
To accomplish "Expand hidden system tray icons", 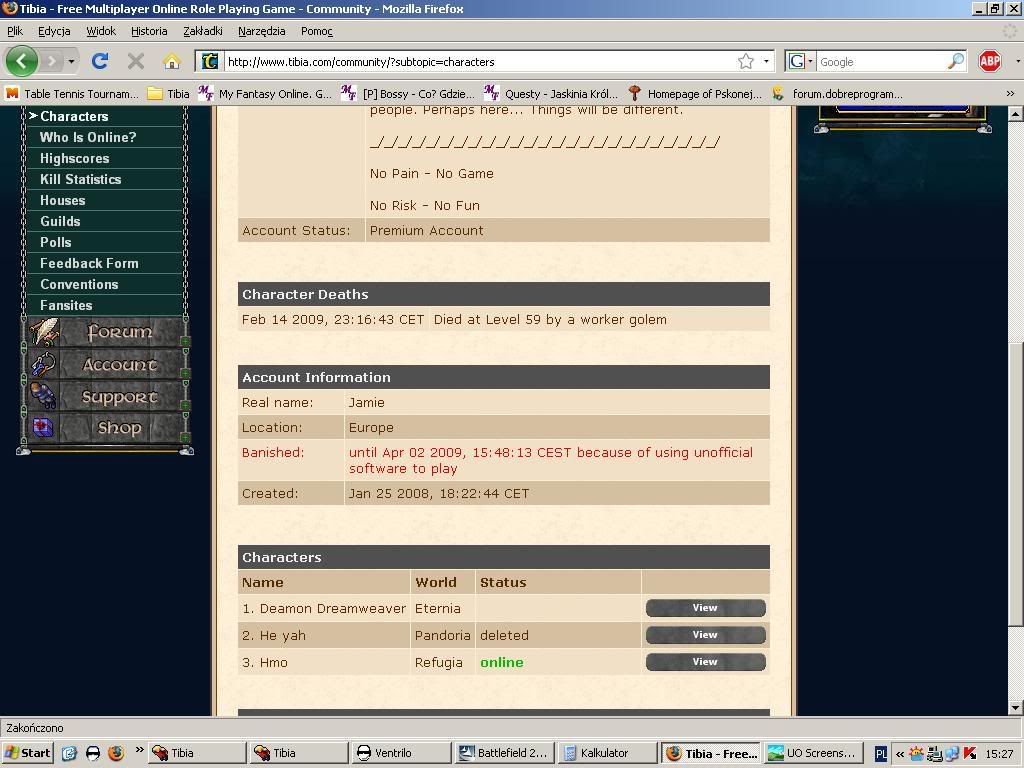I will coord(899,754).
